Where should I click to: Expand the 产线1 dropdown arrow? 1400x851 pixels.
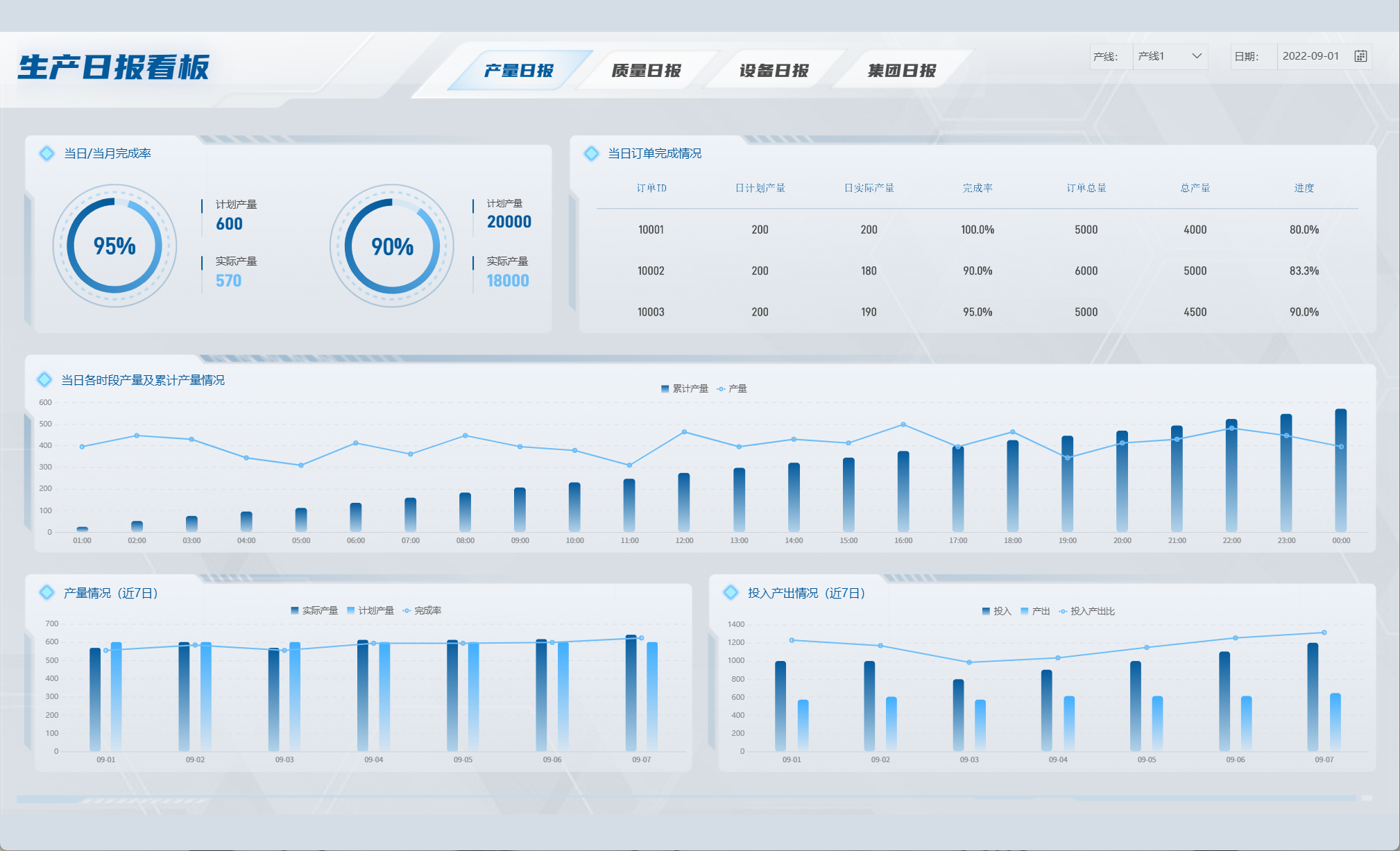click(1197, 56)
